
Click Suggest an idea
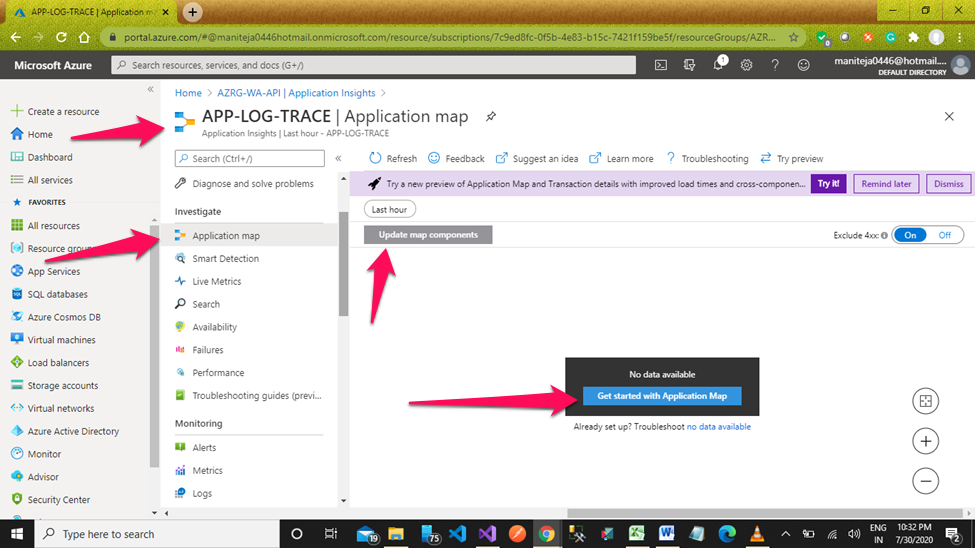tap(537, 159)
